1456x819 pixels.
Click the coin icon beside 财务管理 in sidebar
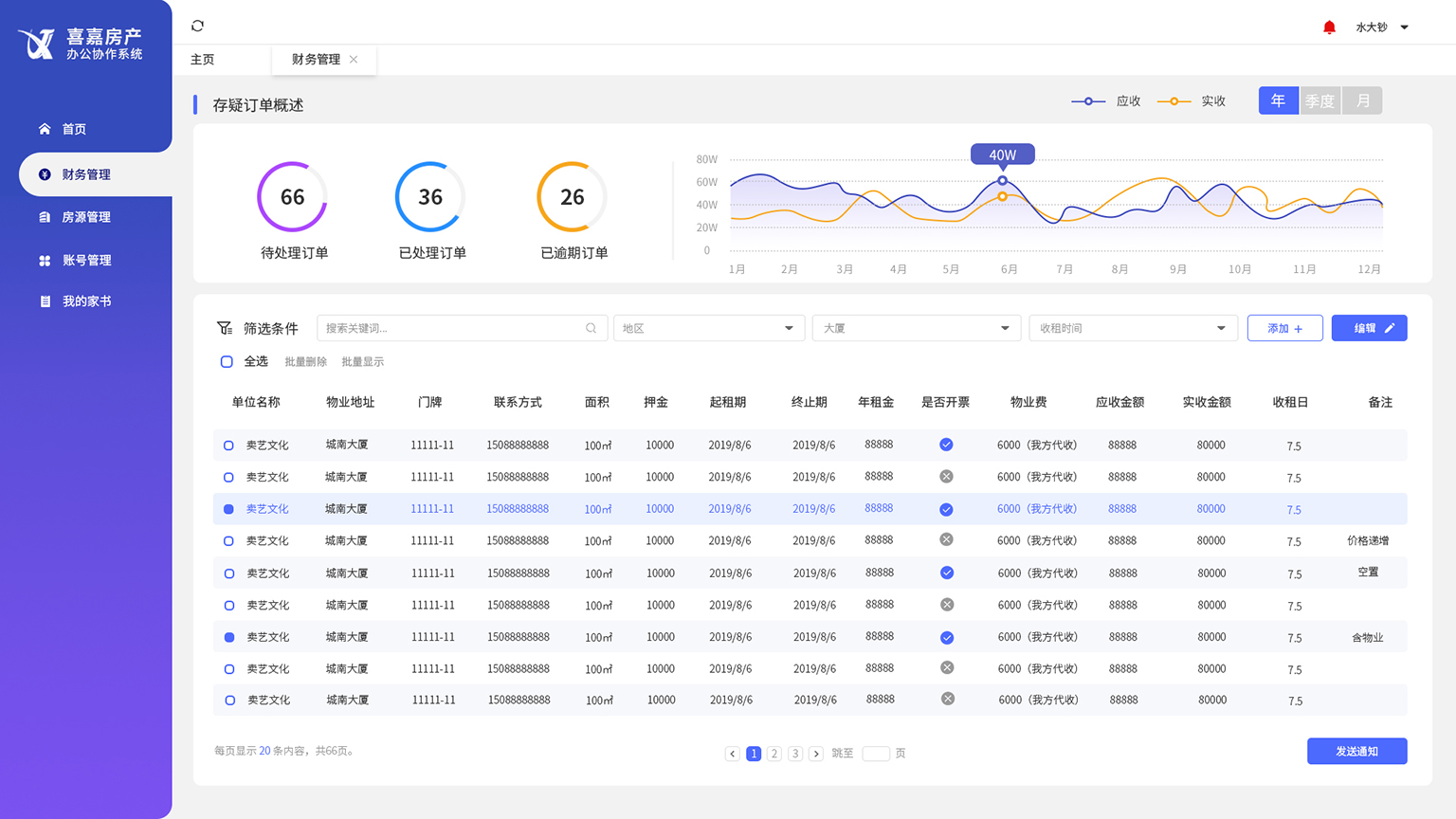point(45,174)
